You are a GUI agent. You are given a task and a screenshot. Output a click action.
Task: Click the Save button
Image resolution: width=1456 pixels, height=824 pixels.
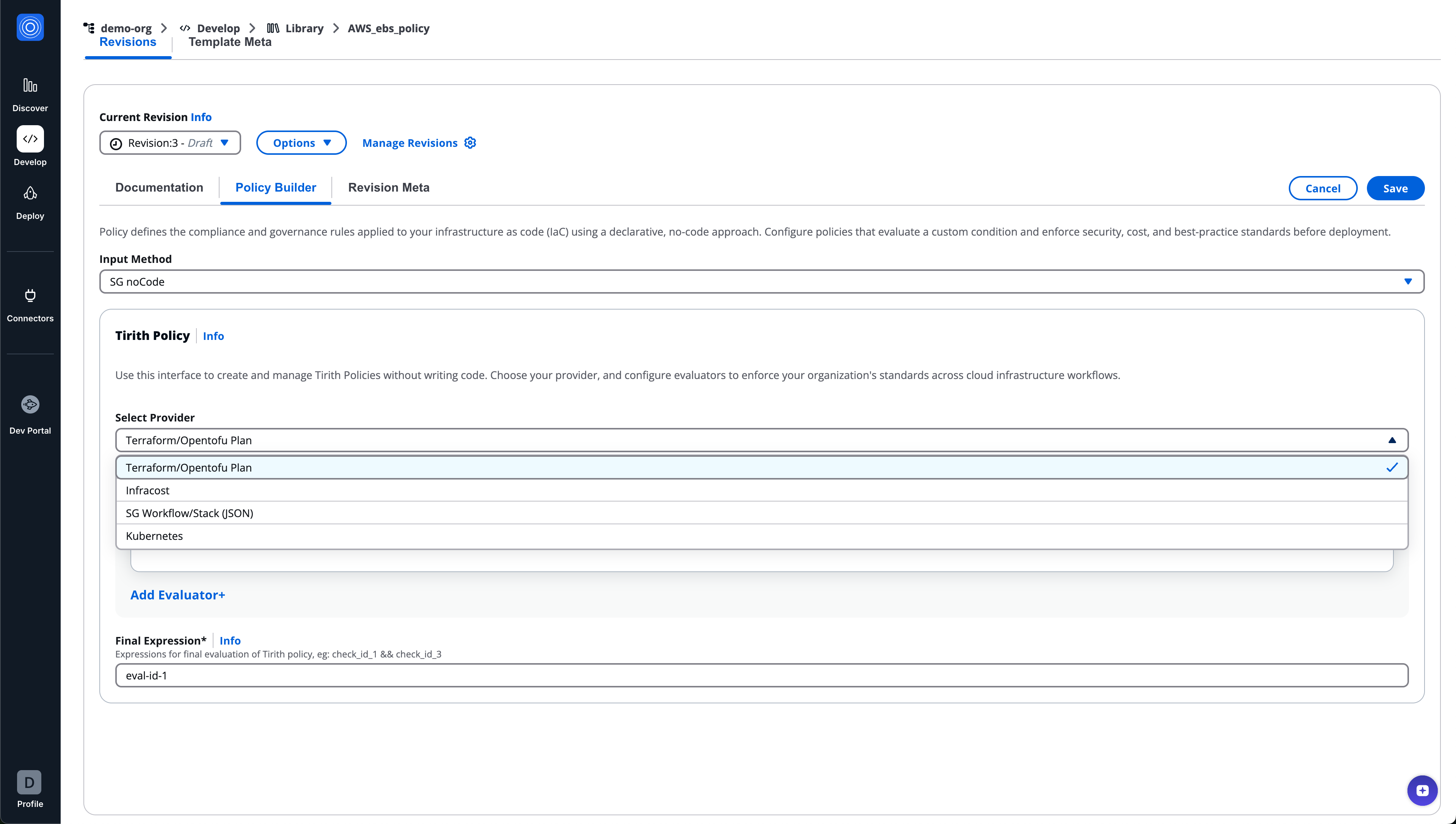coord(1395,188)
